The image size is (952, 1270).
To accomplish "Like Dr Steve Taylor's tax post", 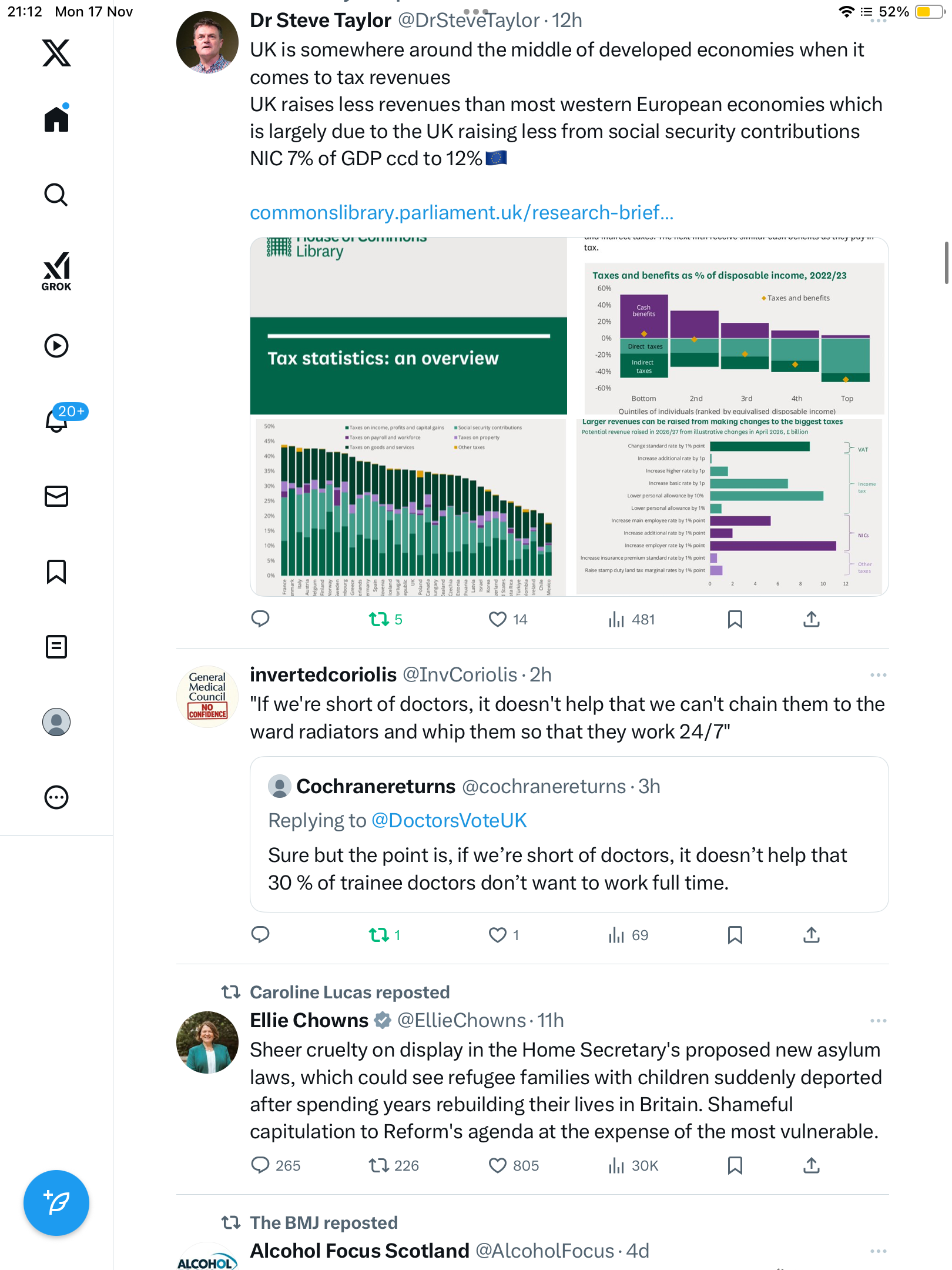I will [498, 619].
